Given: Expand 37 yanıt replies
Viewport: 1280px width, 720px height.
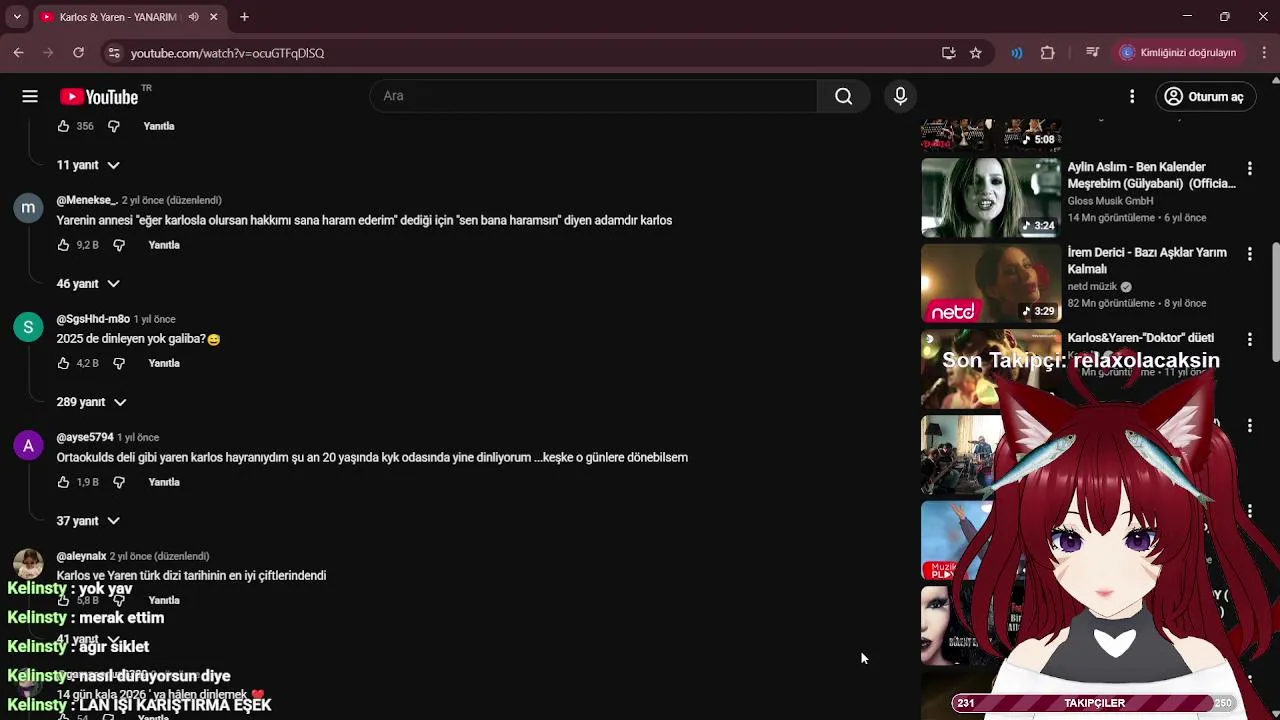Looking at the screenshot, I should pos(88,521).
